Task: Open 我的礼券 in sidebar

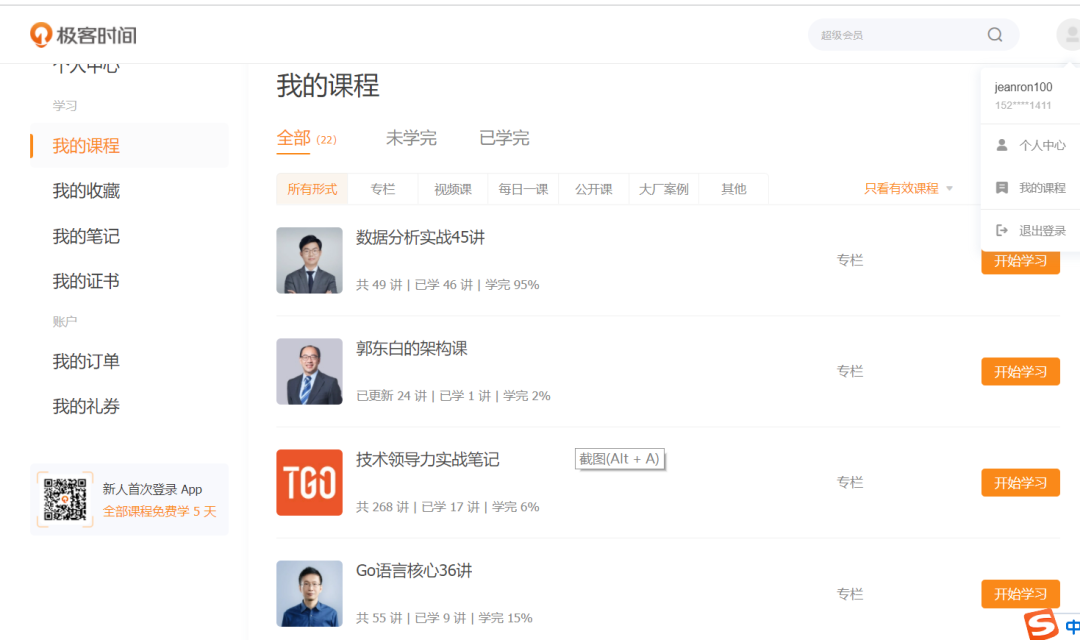Action: 86,406
